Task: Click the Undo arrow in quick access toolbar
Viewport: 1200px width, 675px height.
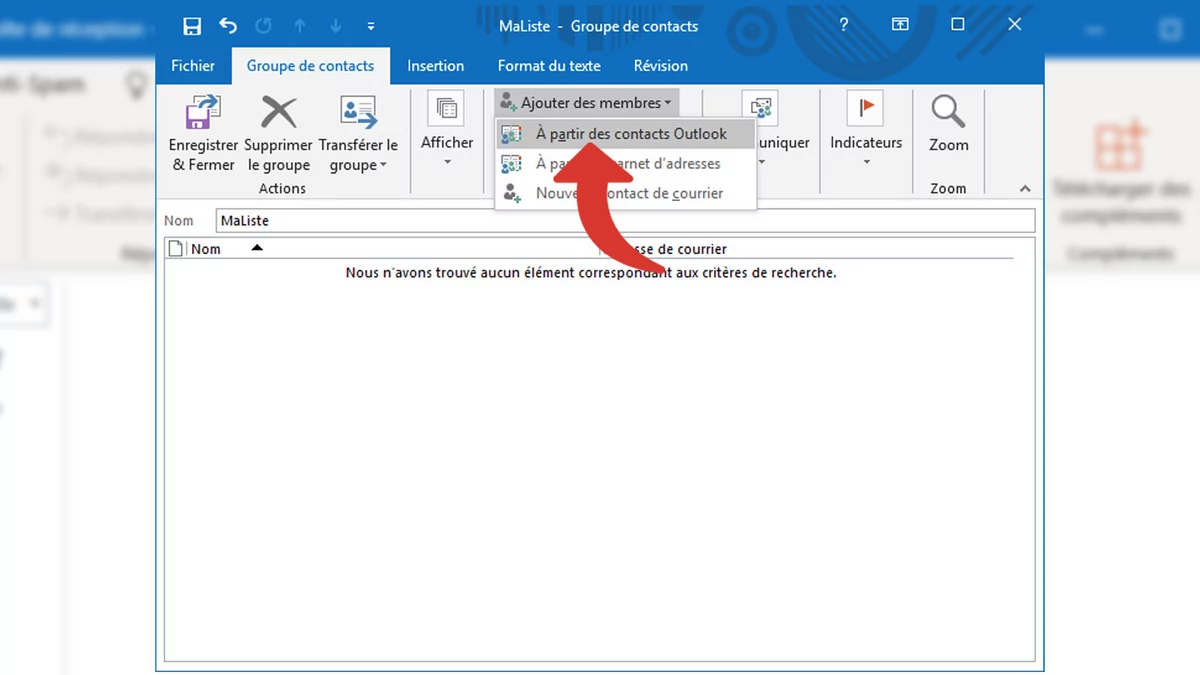Action: 228,26
